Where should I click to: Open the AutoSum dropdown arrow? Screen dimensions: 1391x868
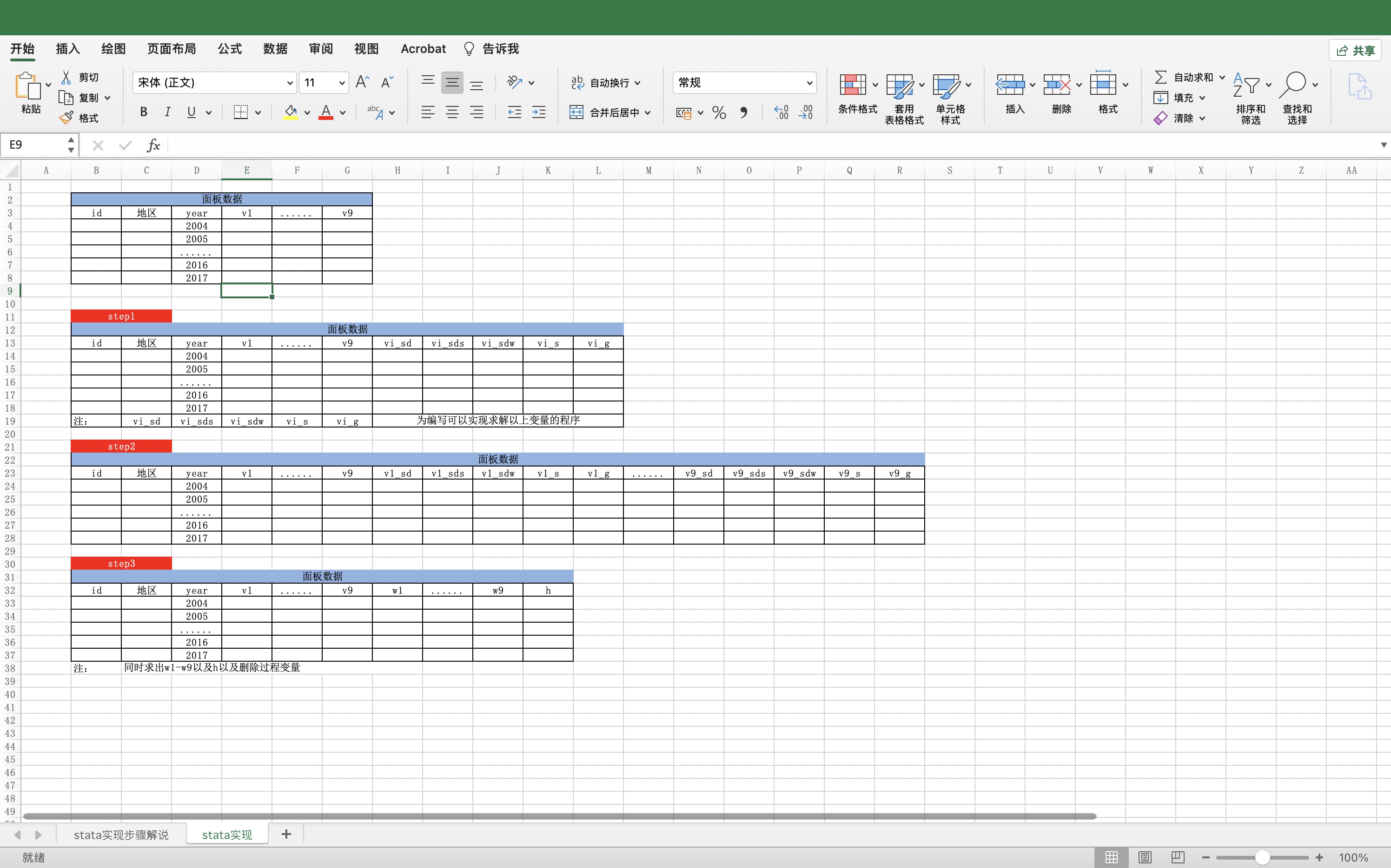1222,77
